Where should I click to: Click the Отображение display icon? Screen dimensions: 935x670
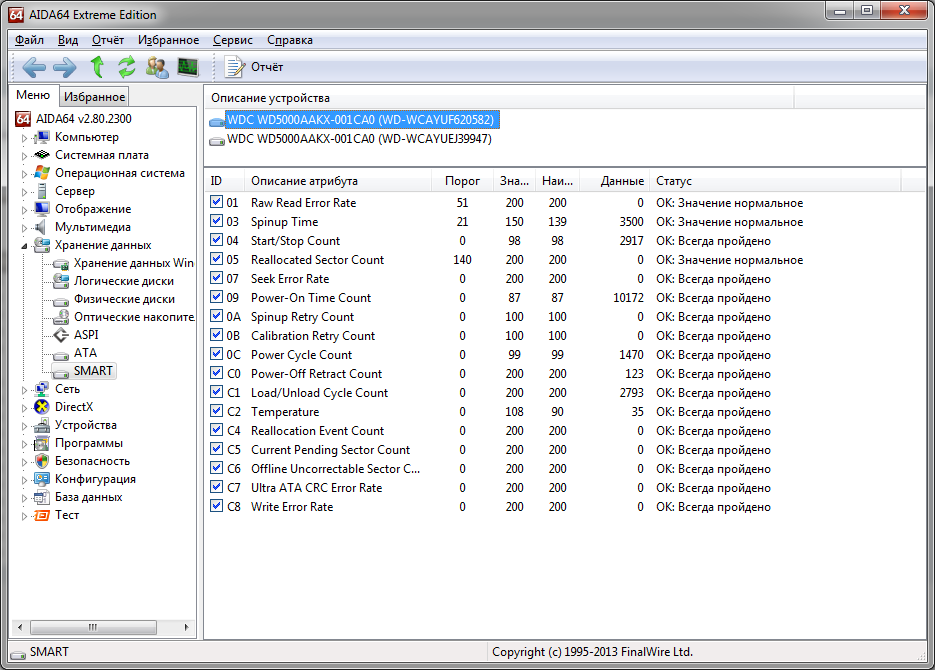point(41,209)
